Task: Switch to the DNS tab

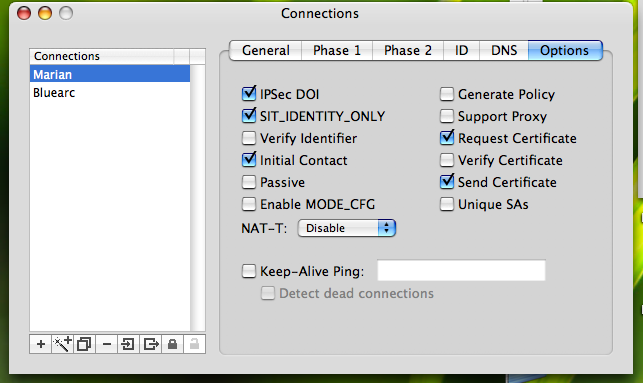Action: (504, 50)
